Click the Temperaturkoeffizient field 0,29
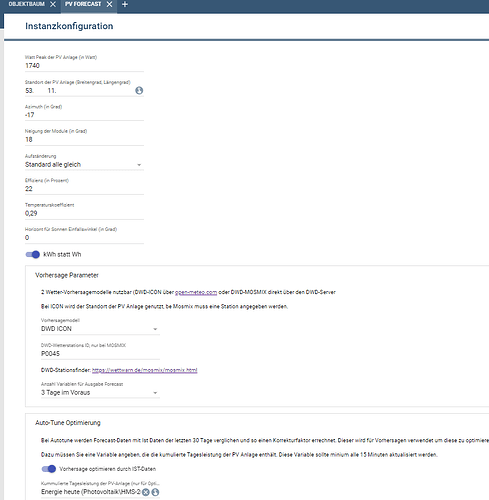 [84, 214]
